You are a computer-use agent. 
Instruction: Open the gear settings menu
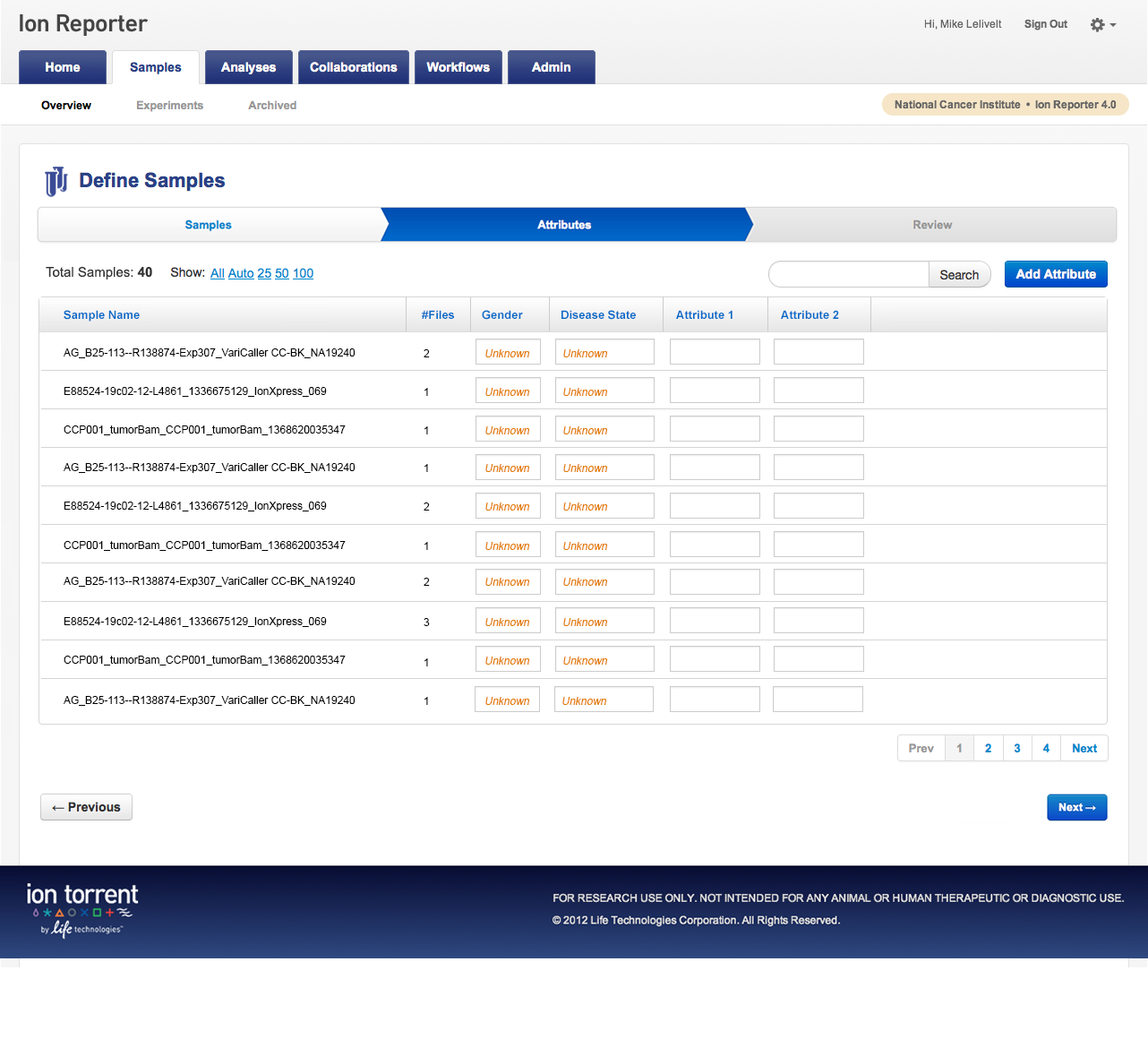click(x=1102, y=25)
